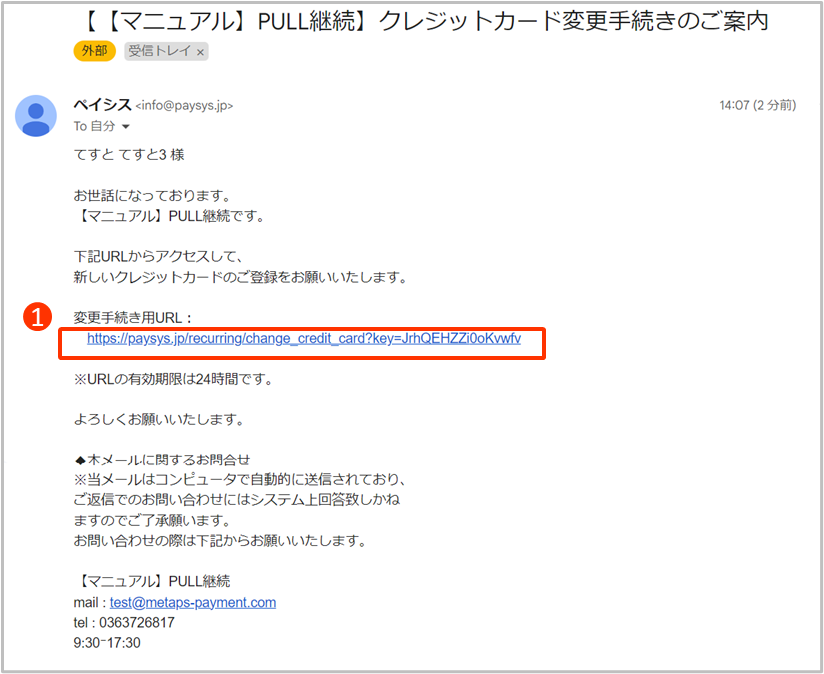Viewport: 824px width, 674px height.
Task: Click the sender address info@paysys.jp
Action: [184, 106]
